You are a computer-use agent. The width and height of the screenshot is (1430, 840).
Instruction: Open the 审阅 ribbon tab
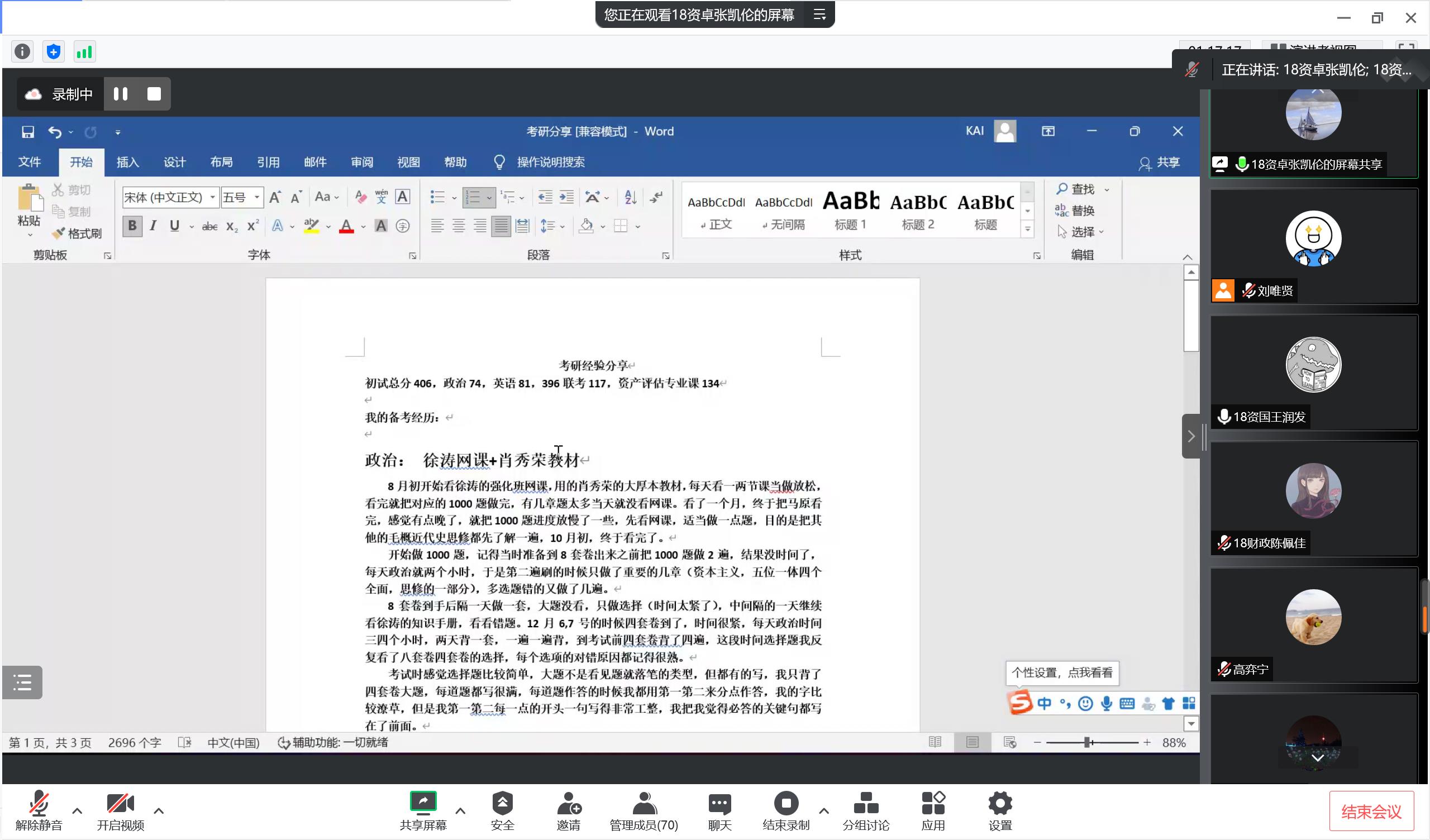pyautogui.click(x=361, y=163)
